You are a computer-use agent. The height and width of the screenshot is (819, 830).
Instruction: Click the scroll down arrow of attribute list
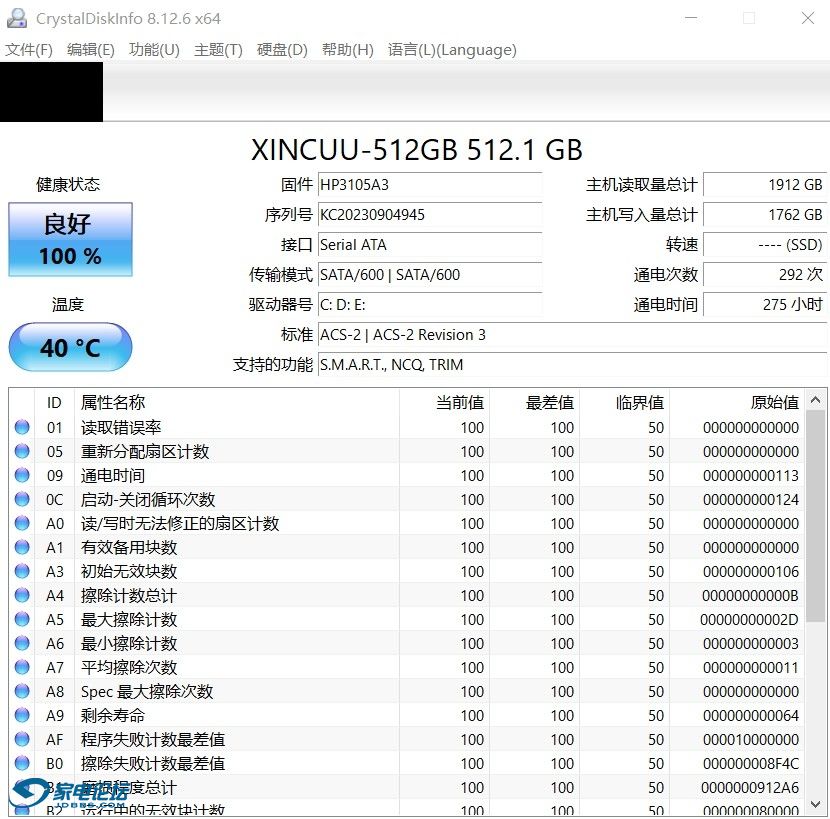pyautogui.click(x=816, y=805)
